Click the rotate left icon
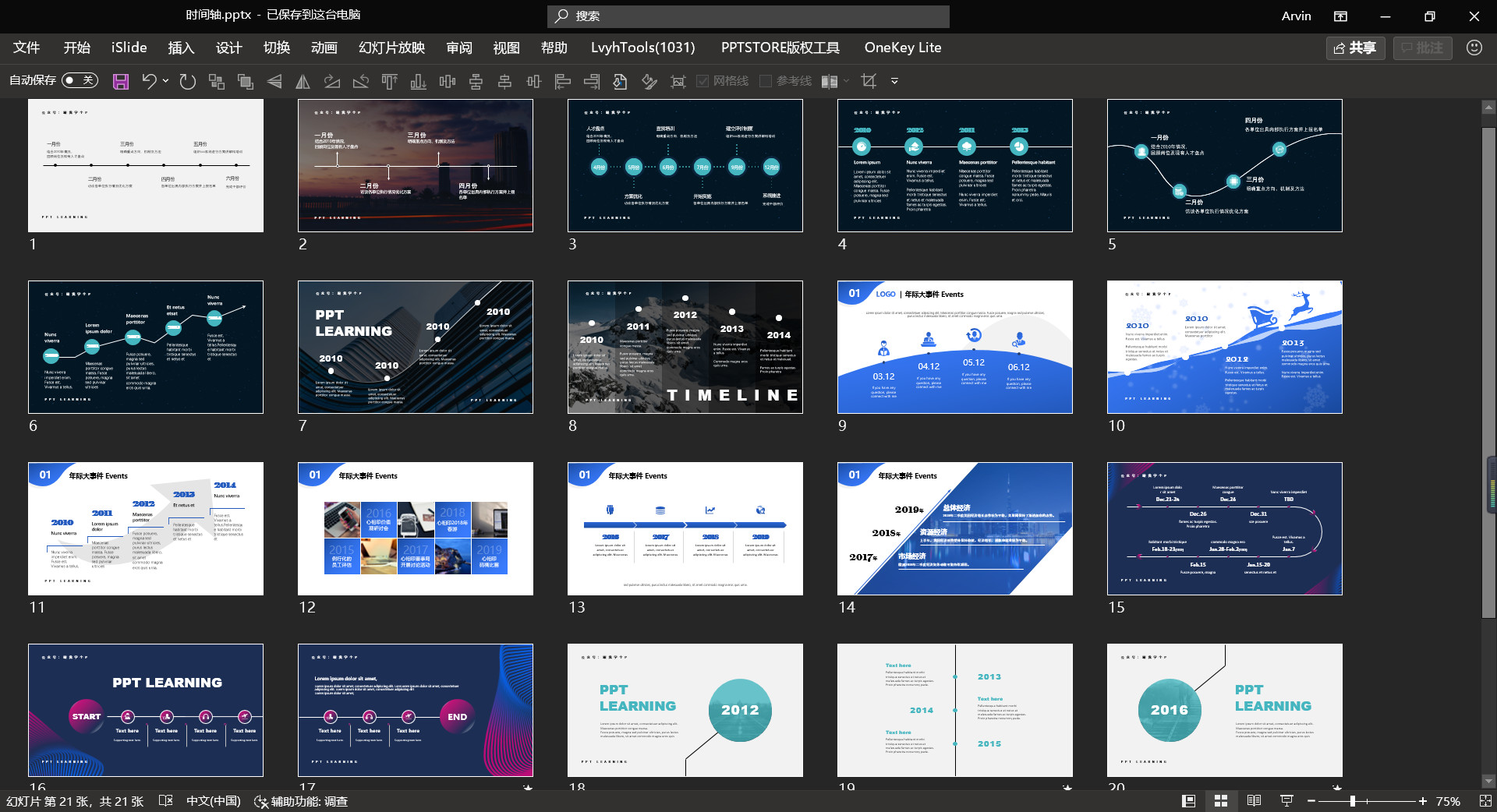 coord(361,81)
